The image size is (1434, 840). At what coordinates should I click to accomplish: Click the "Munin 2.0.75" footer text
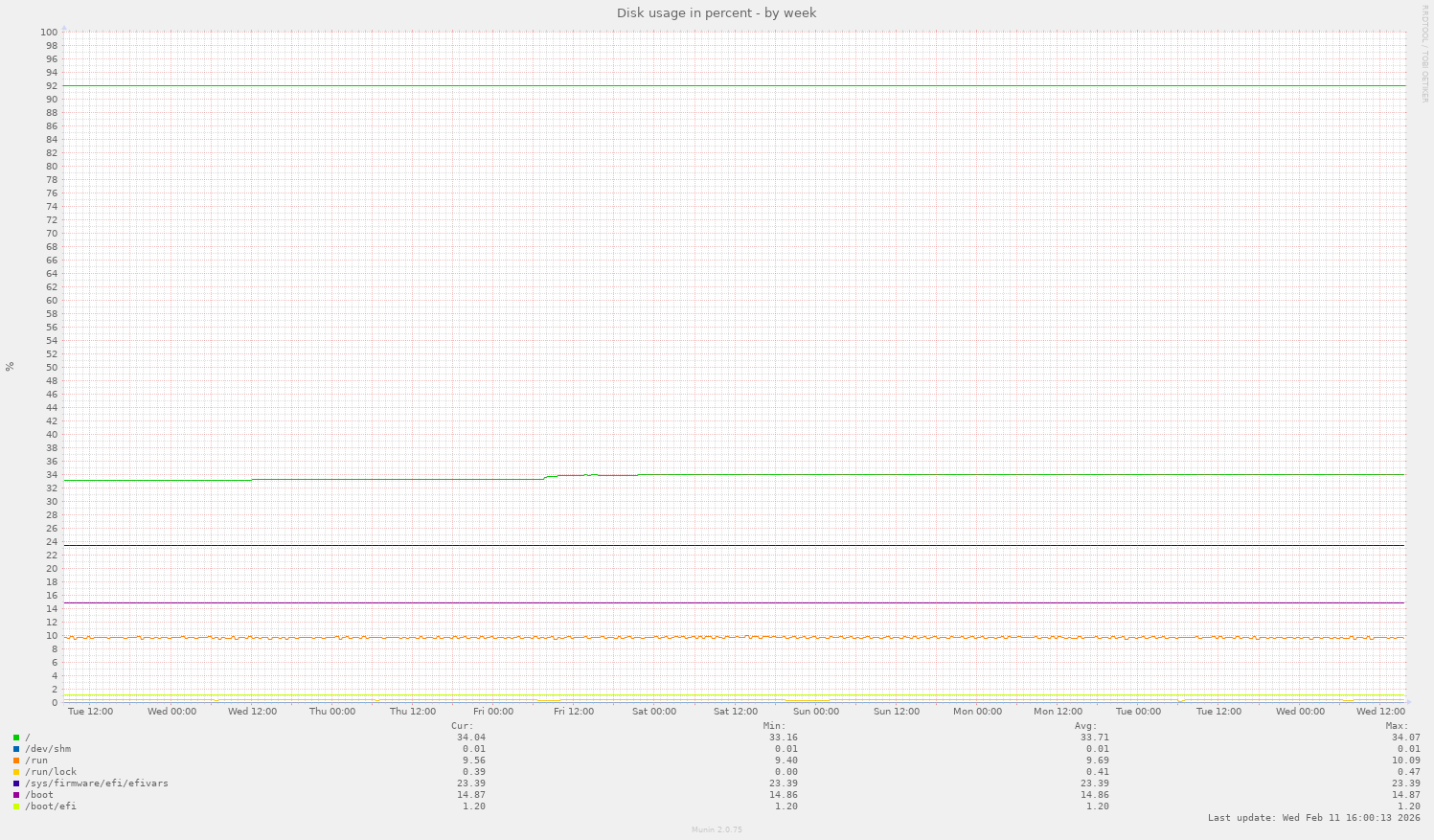717,829
